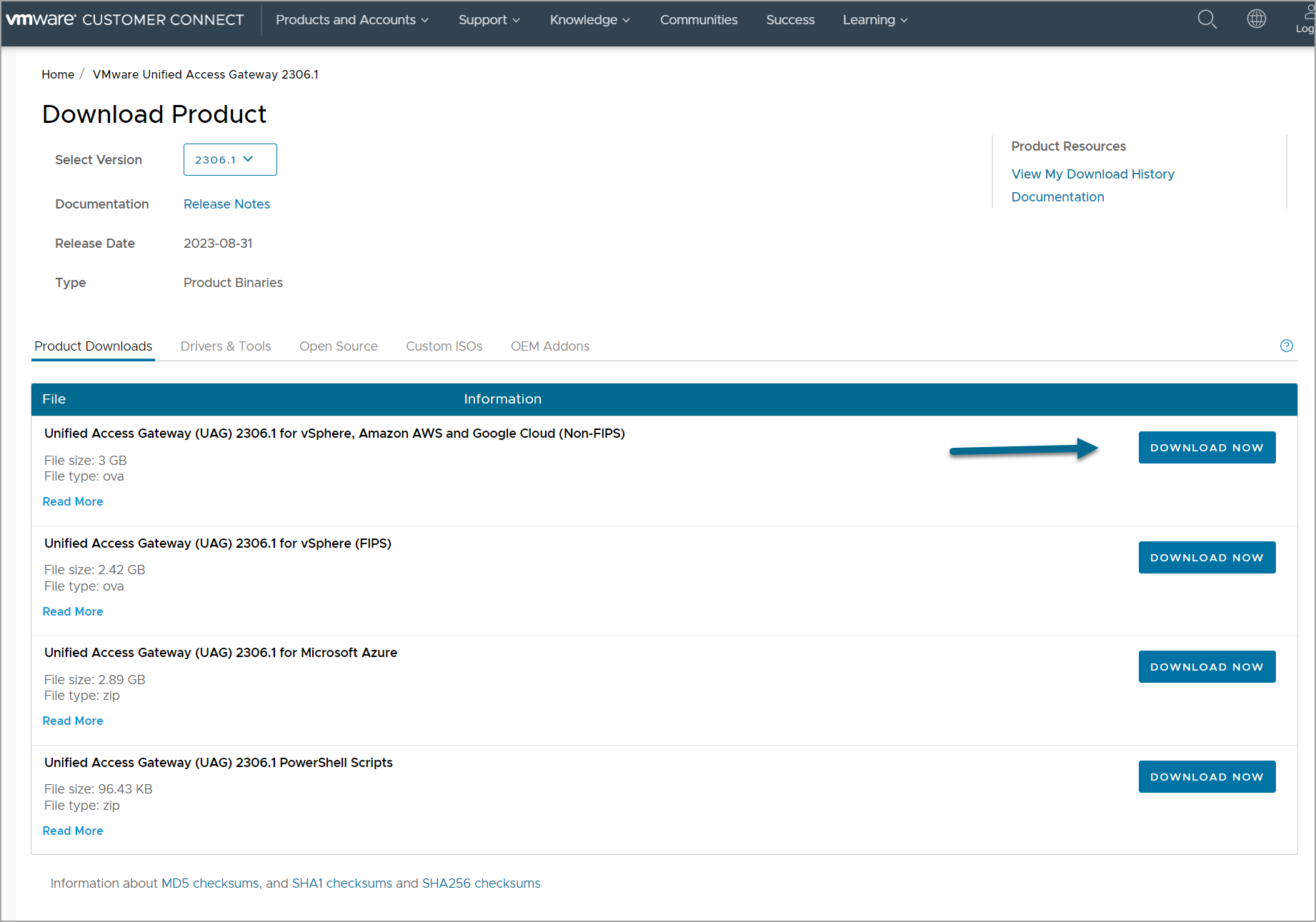Switch to the Custom ISOs tab
Viewport: 1316px width, 922px height.
(444, 346)
